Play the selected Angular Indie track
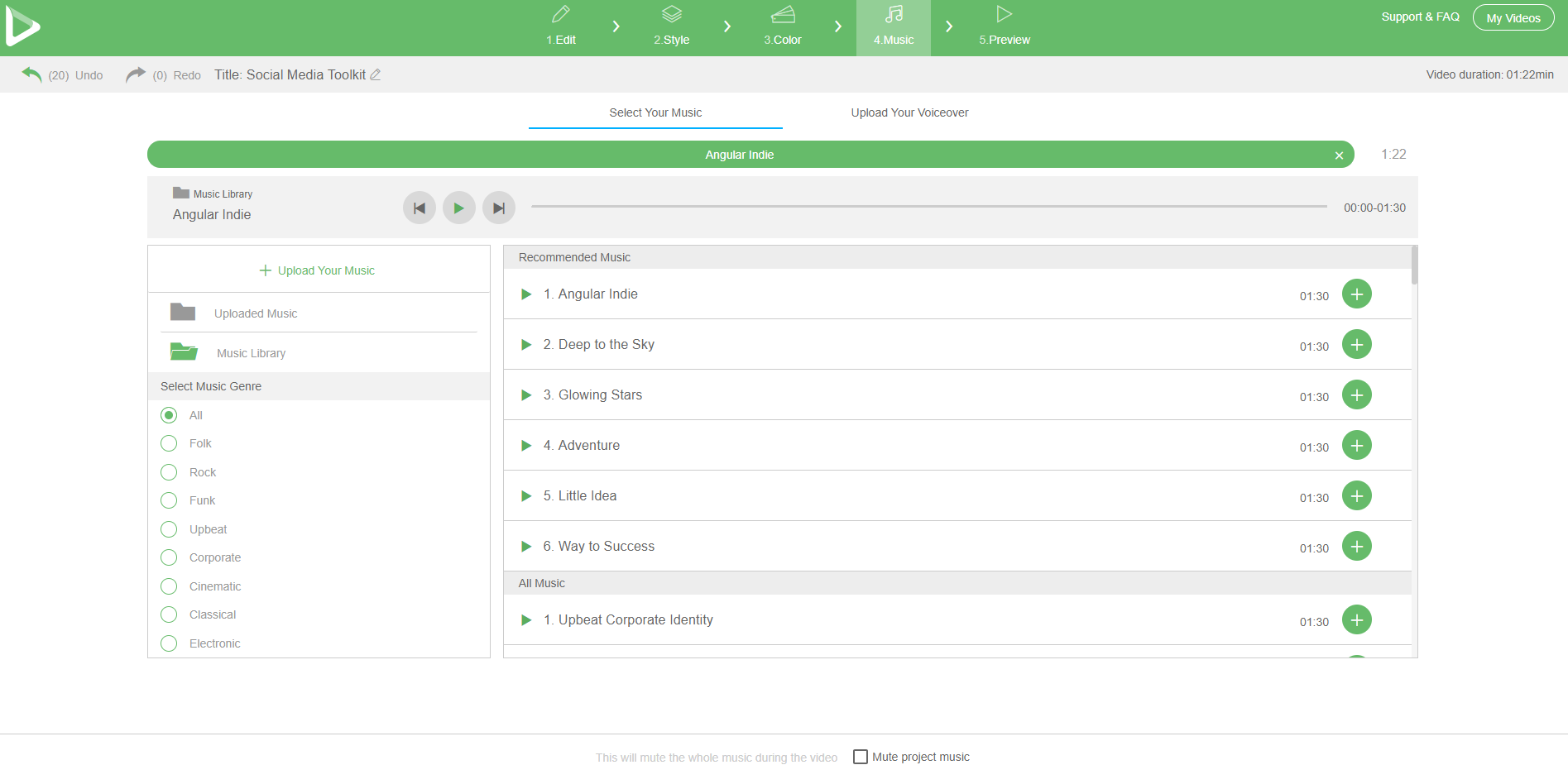This screenshot has width=1568, height=765. (x=459, y=208)
